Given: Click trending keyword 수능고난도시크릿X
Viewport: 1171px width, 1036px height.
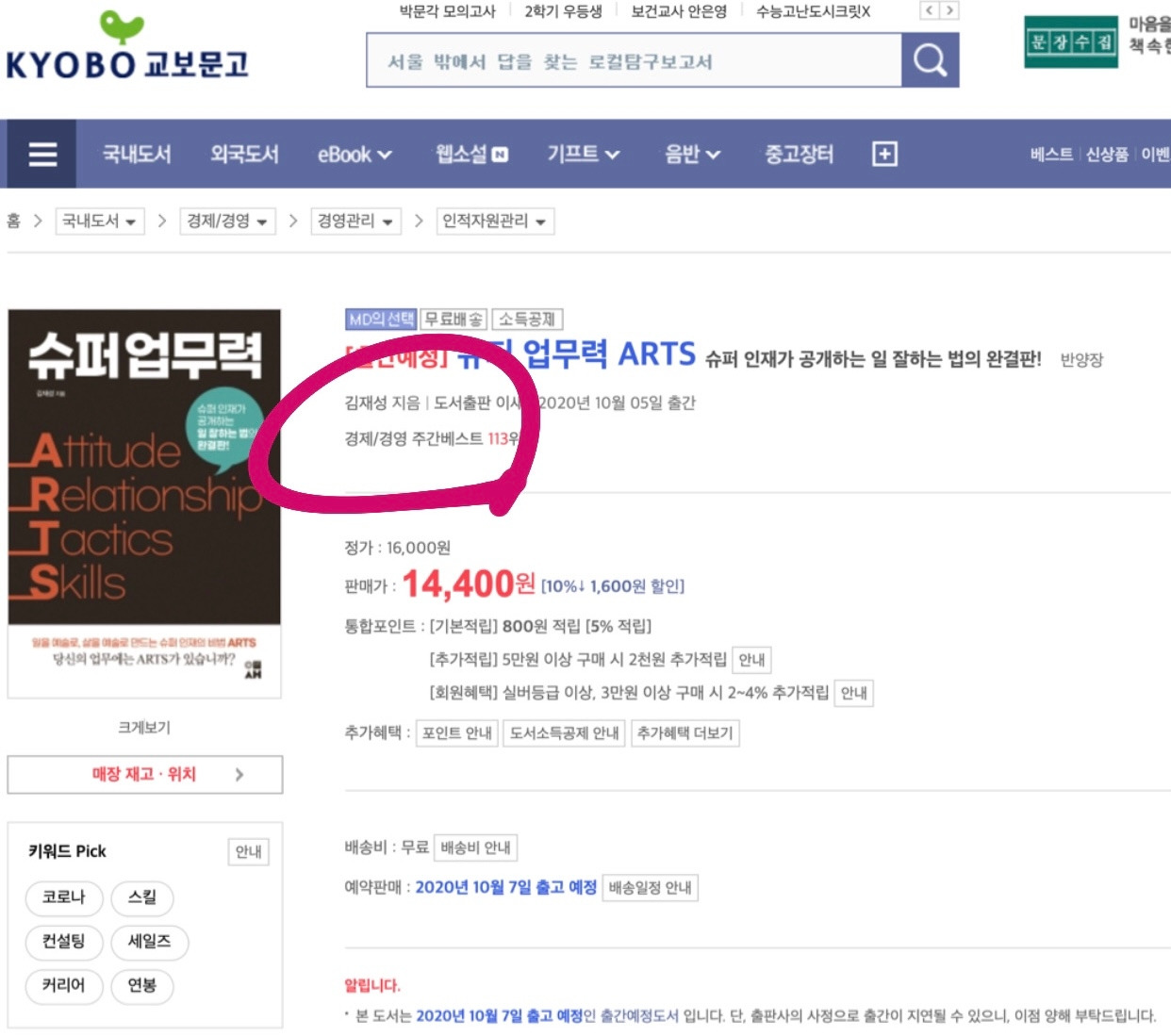Looking at the screenshot, I should pyautogui.click(x=813, y=11).
